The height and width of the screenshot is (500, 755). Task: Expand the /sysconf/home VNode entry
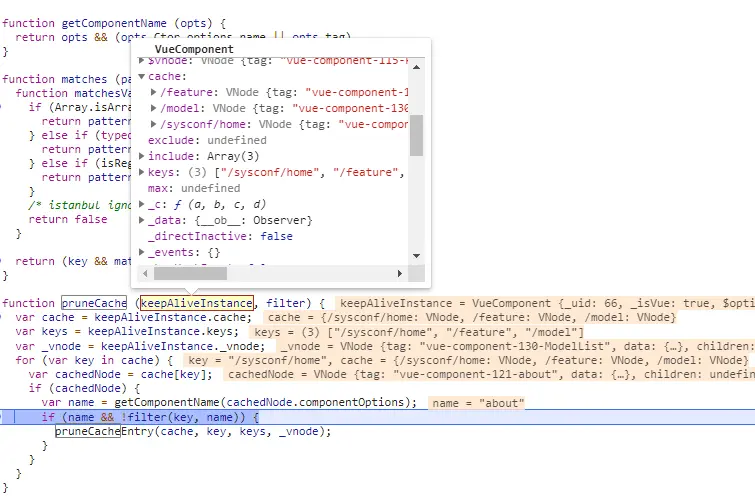pos(154,124)
